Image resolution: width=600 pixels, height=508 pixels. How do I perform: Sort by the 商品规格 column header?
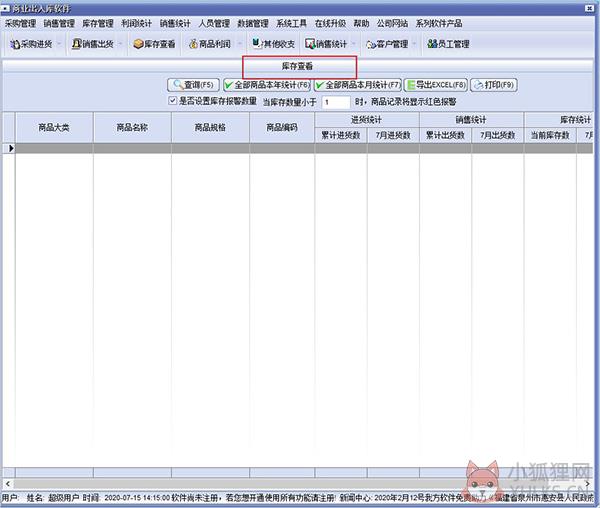[210, 128]
